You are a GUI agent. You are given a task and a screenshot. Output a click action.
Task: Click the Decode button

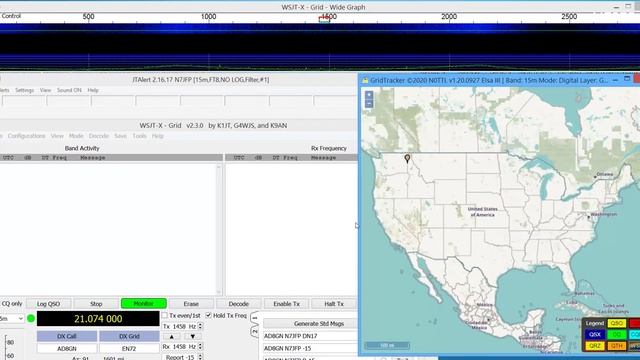[x=239, y=304]
